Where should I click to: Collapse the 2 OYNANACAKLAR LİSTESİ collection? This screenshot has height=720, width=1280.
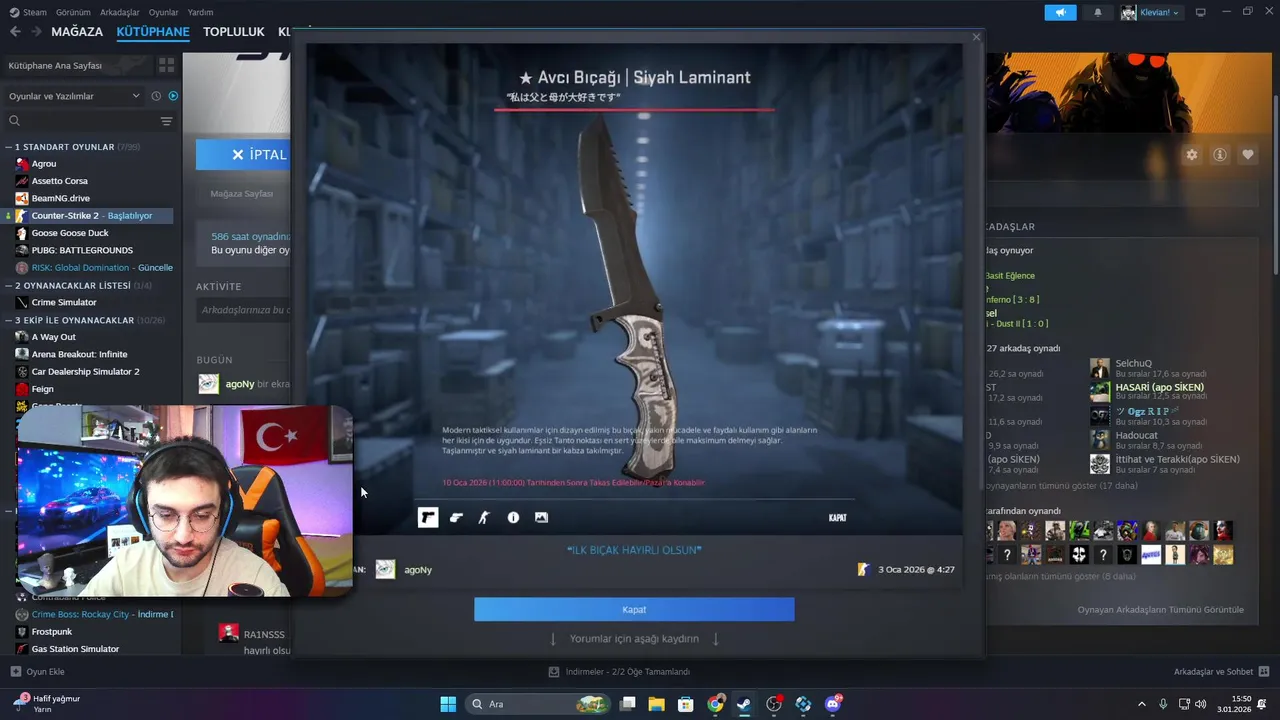[9, 285]
